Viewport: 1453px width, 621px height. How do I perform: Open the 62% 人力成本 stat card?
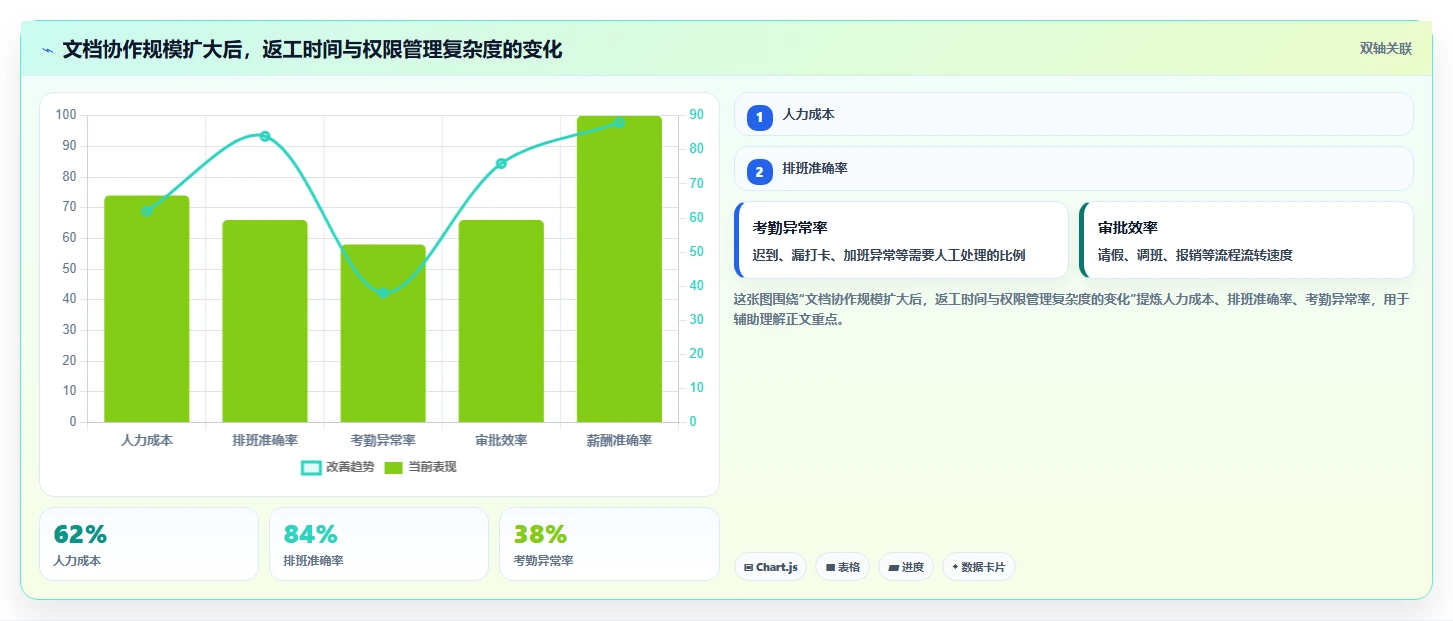(x=149, y=544)
